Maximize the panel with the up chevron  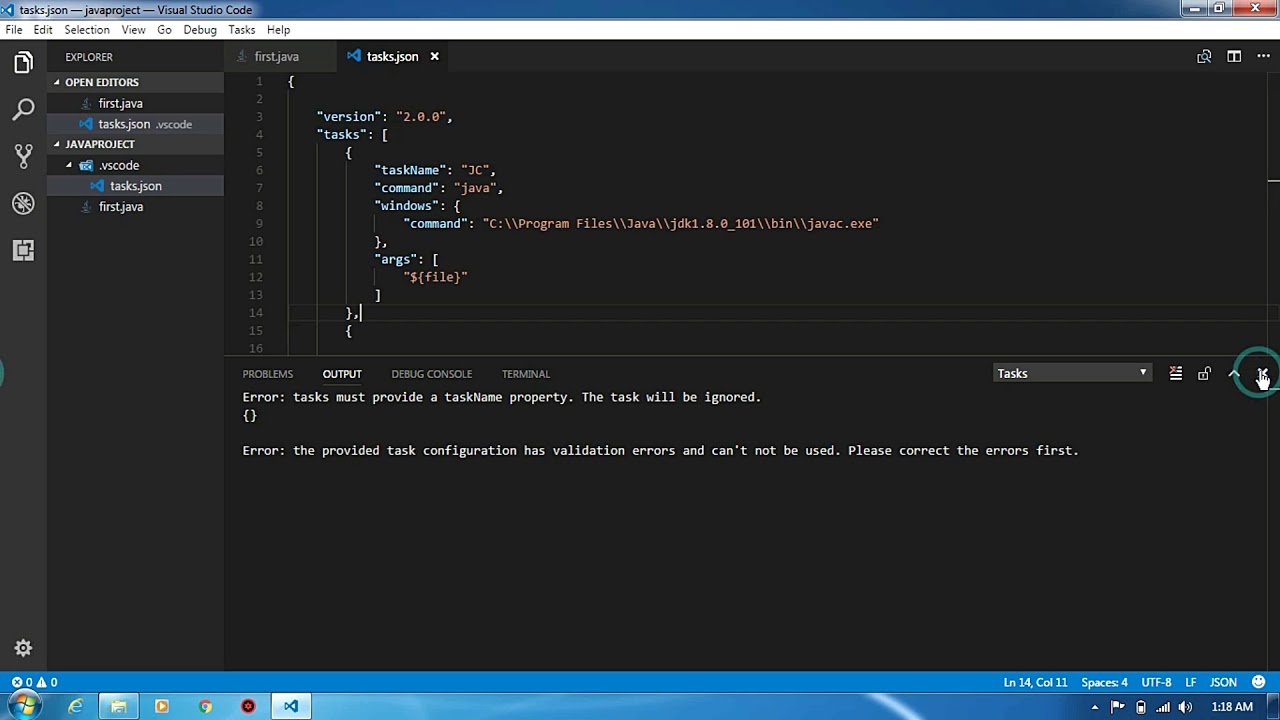pos(1234,374)
